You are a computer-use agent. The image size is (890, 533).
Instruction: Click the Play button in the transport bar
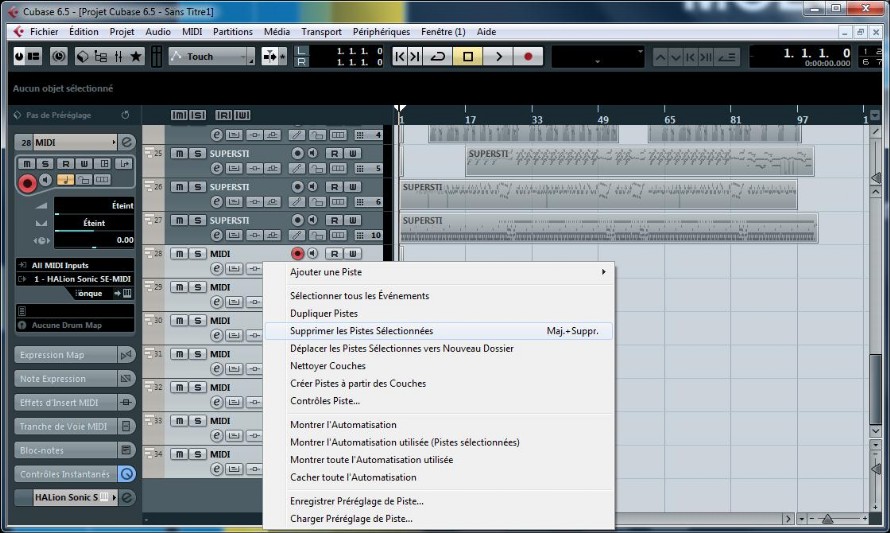point(498,56)
